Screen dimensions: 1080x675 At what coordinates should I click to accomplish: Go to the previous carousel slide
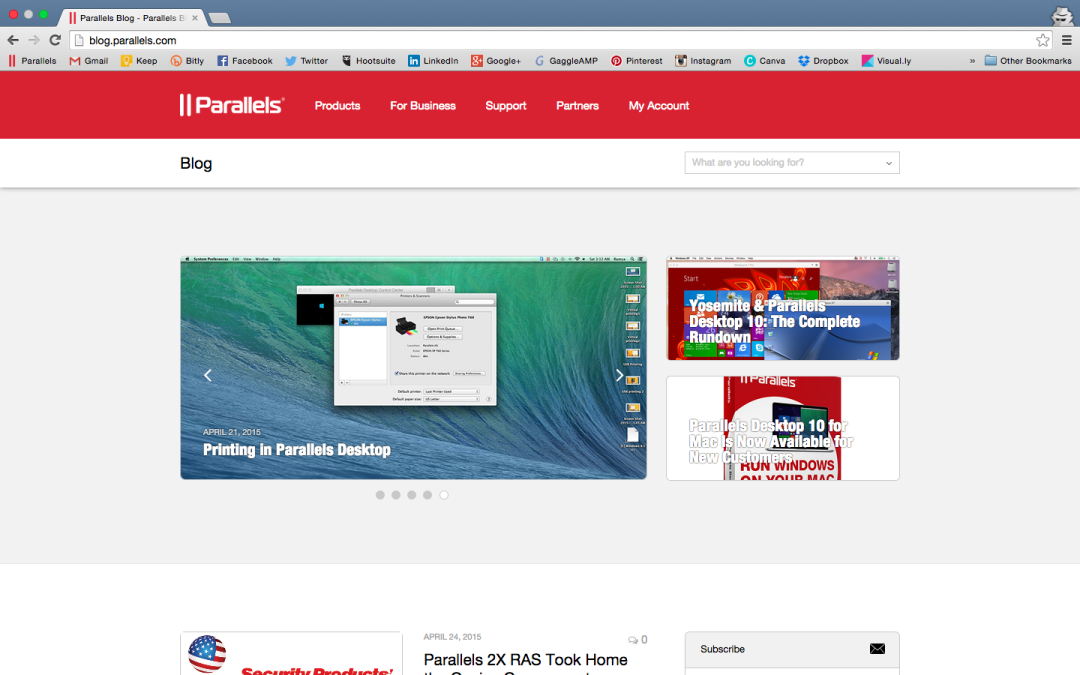click(x=207, y=375)
